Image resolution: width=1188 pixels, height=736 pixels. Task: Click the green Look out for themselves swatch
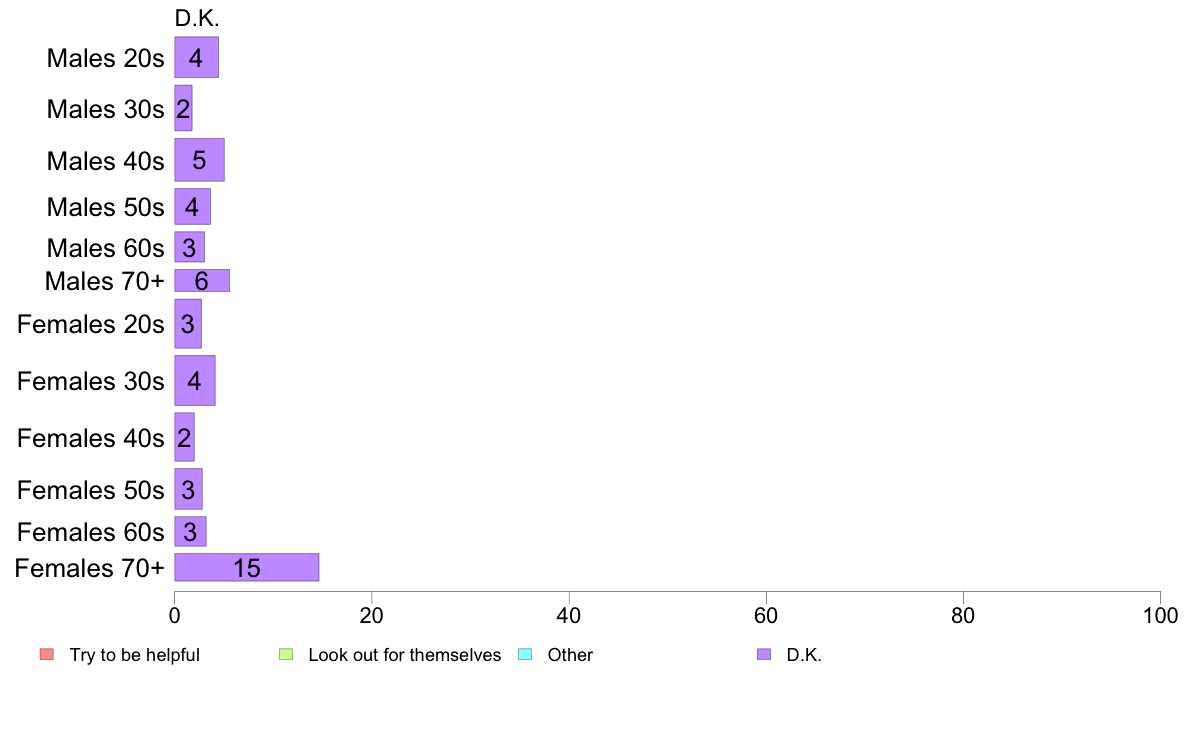pyautogui.click(x=286, y=654)
